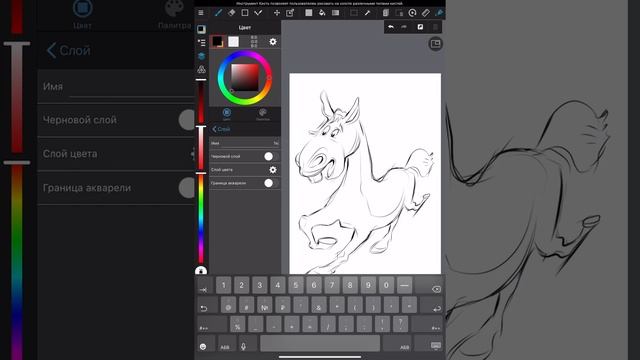Screen dimensions: 640x360
Task: Open the layers sidebar icon
Action: click(x=201, y=56)
